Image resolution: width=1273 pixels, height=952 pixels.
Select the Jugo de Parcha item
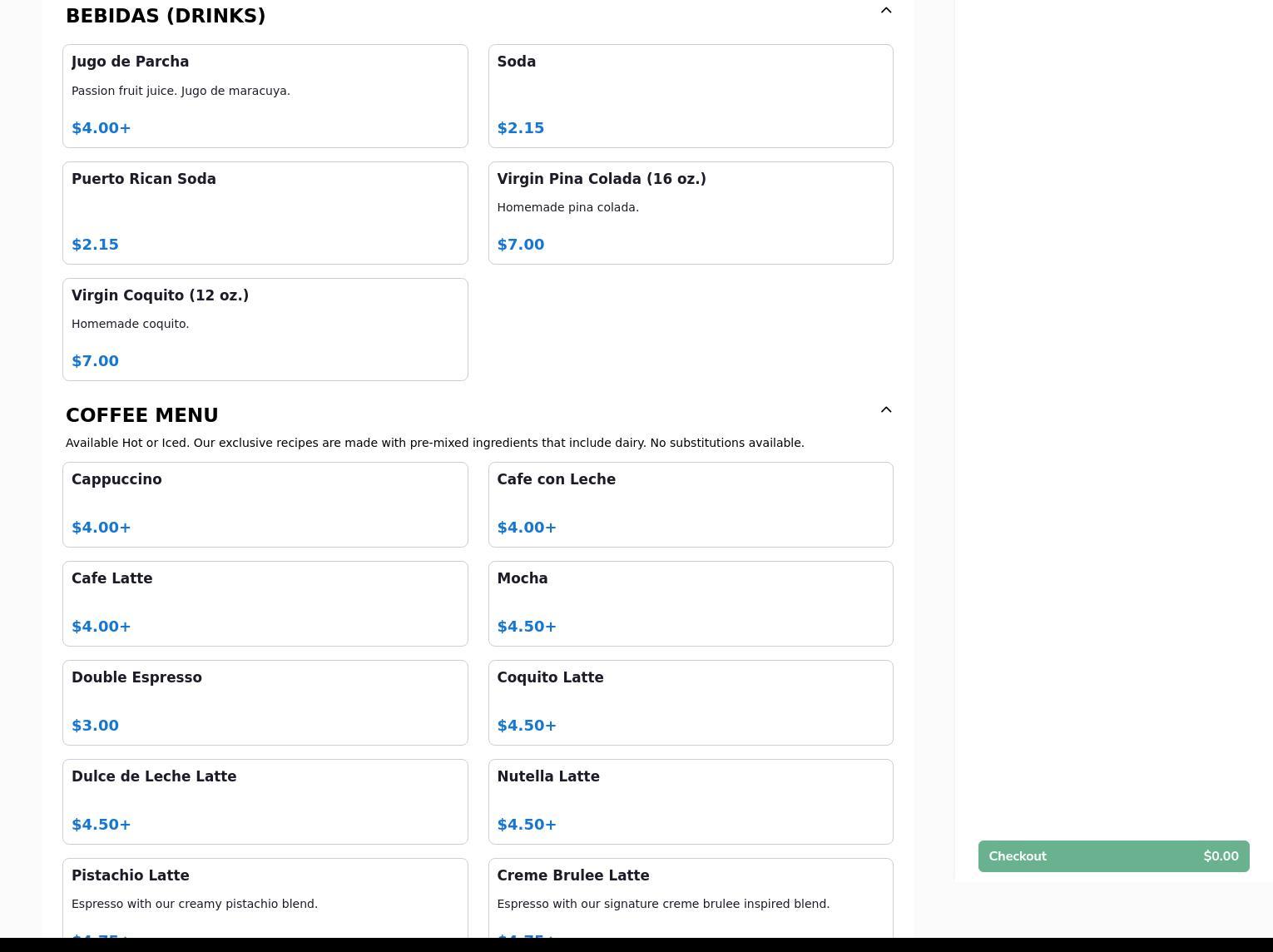(x=265, y=96)
